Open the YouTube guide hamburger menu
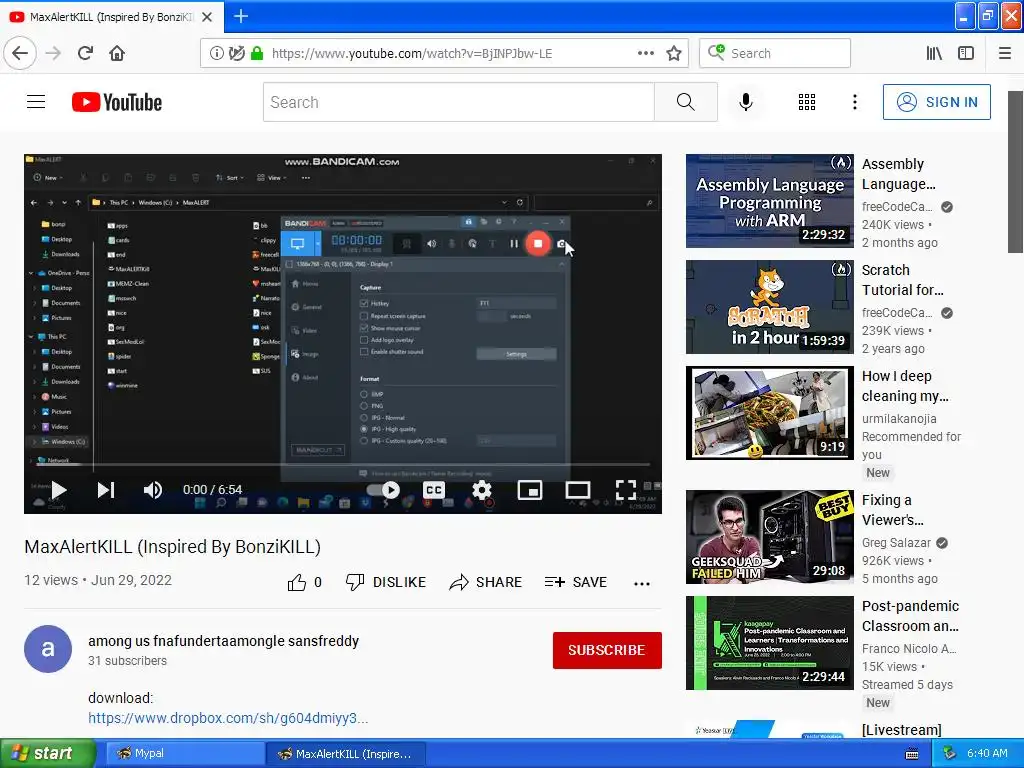 pyautogui.click(x=36, y=102)
